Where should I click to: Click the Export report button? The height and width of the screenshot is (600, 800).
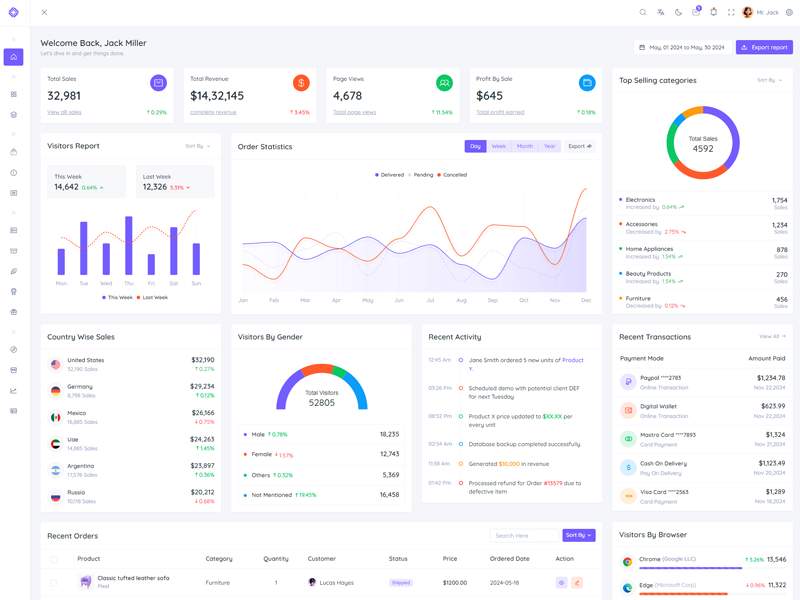pyautogui.click(x=764, y=47)
